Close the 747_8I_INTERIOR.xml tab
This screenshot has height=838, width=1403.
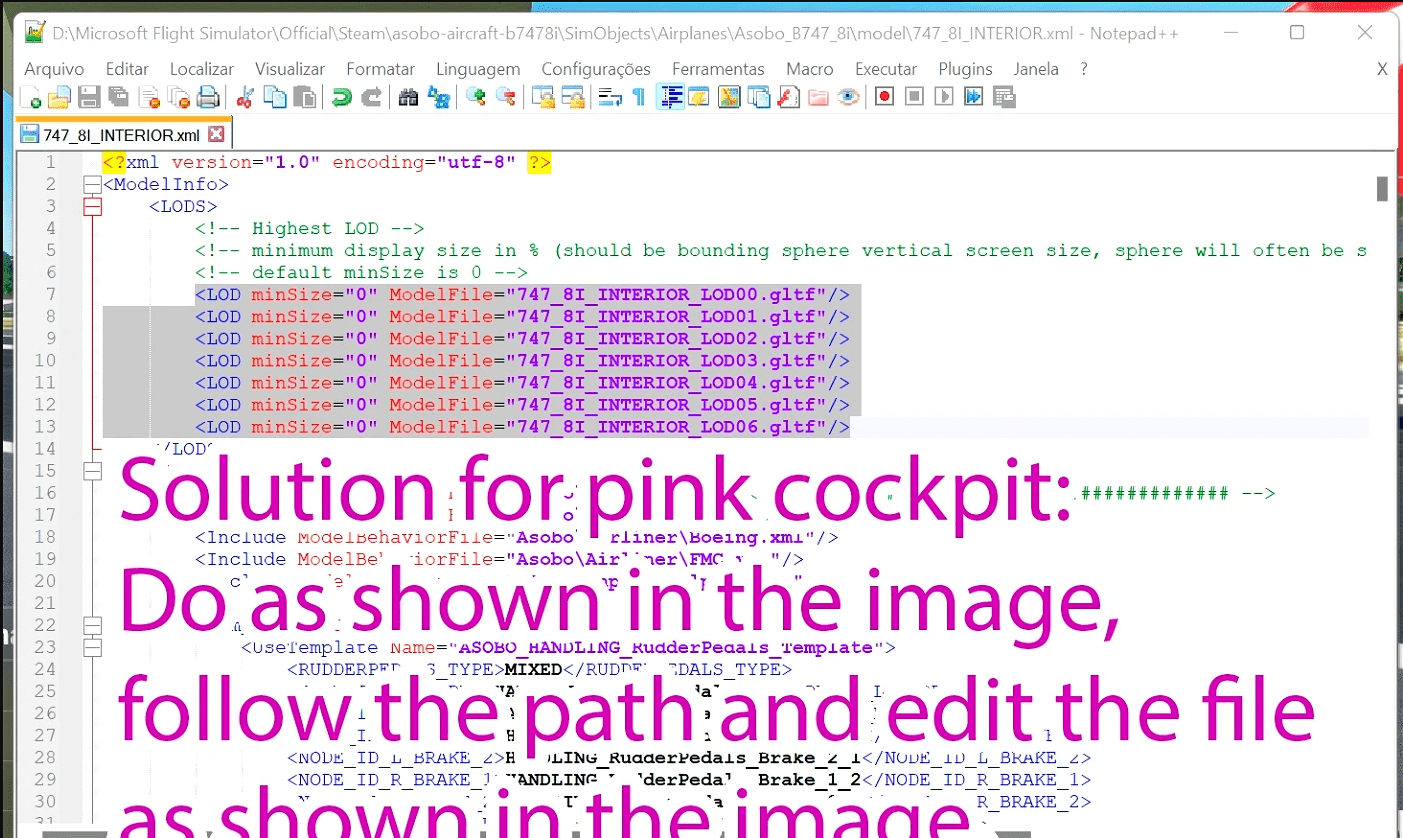click(x=215, y=134)
